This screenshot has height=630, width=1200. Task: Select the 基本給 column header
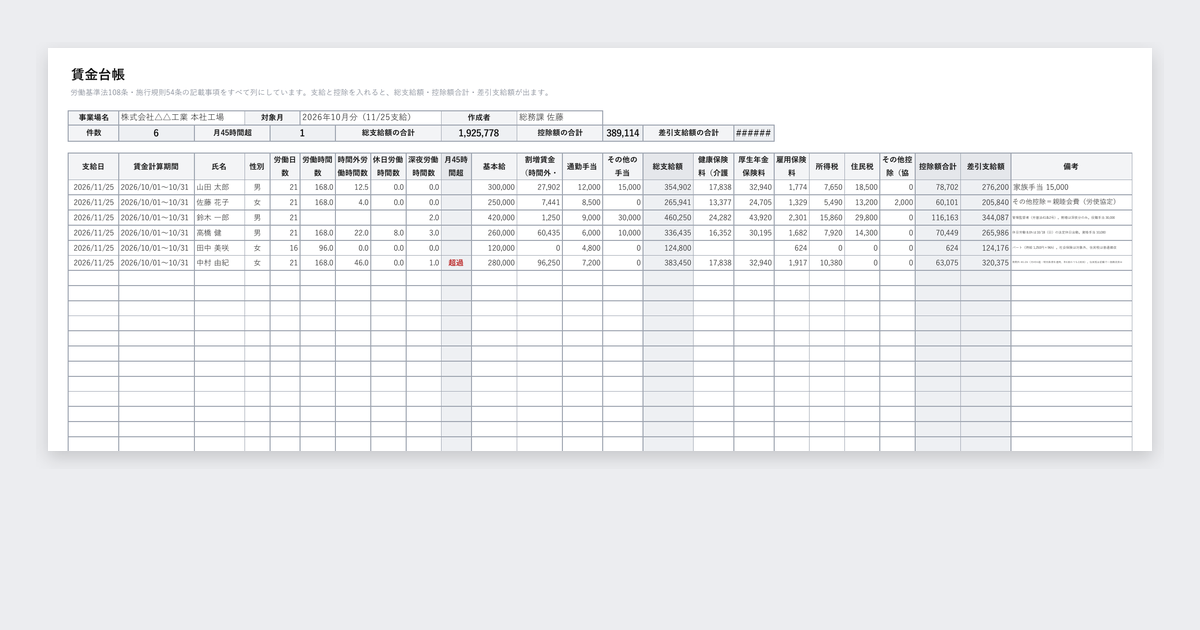(x=494, y=166)
